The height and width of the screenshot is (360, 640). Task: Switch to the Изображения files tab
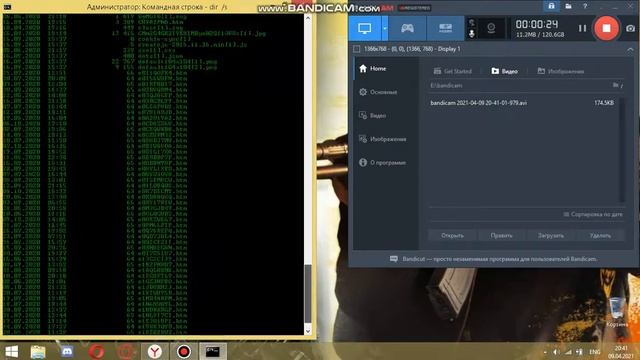click(560, 71)
